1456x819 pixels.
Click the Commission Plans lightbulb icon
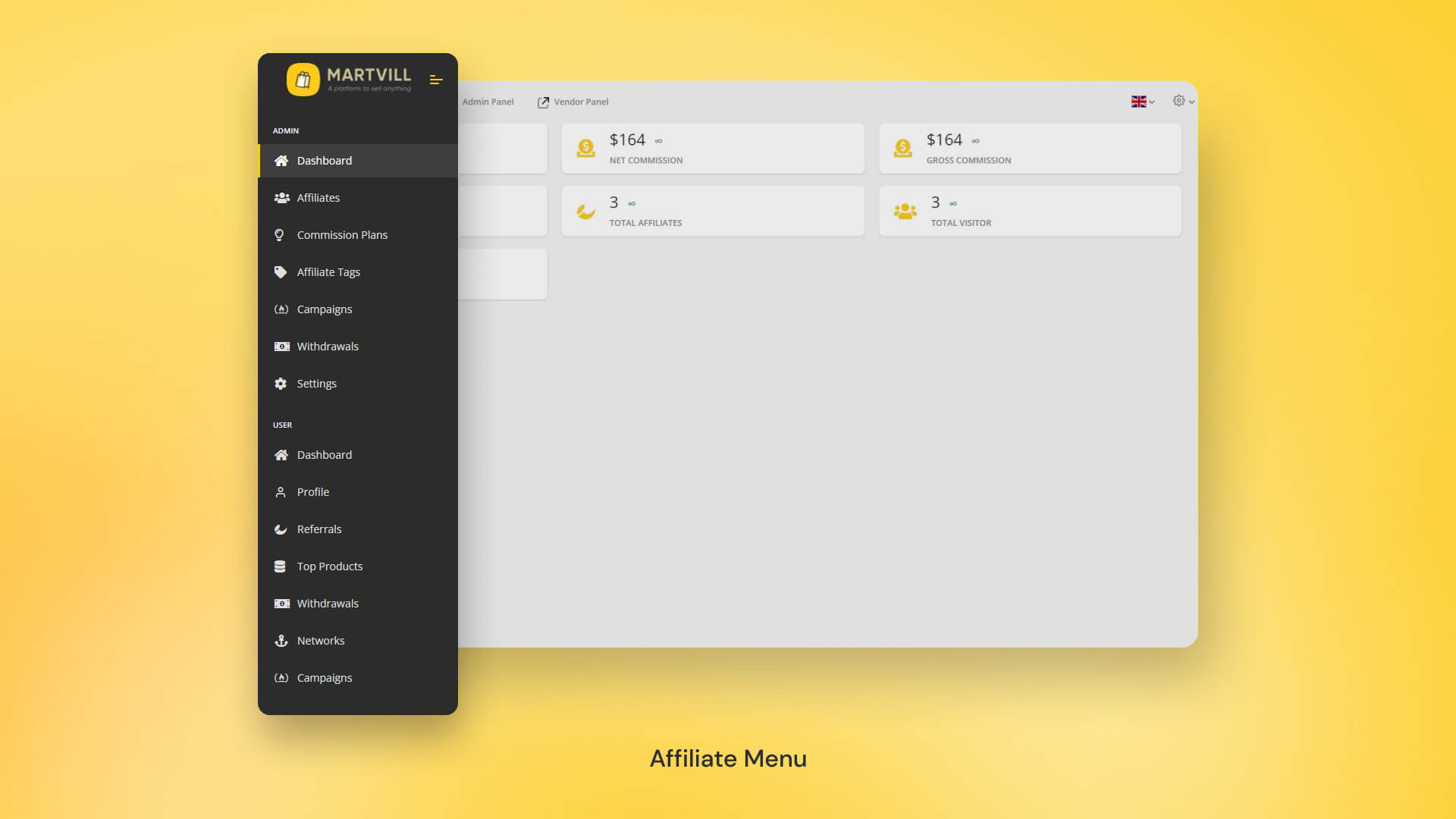[281, 235]
